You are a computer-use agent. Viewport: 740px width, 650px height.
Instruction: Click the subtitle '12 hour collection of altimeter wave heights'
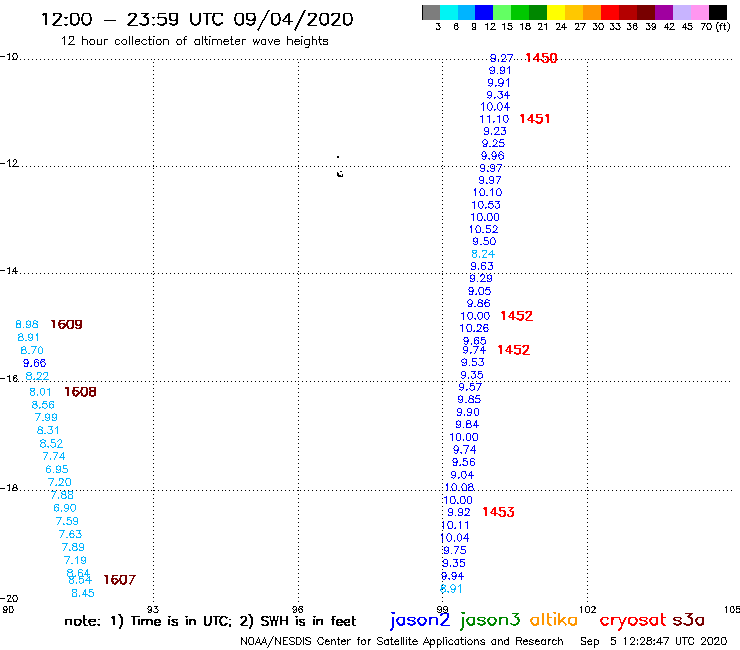click(194, 41)
